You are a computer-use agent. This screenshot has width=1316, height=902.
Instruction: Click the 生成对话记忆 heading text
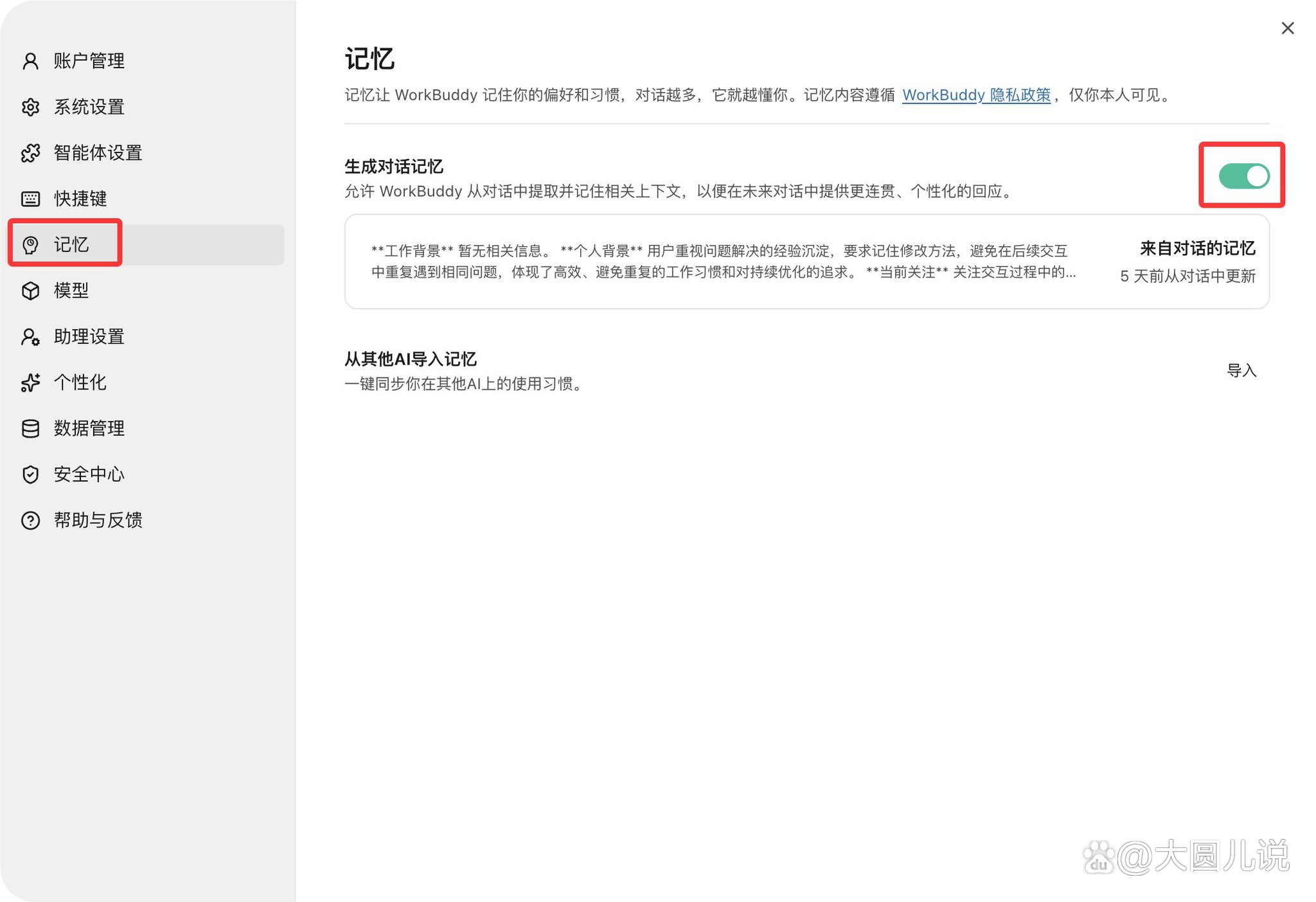(394, 167)
